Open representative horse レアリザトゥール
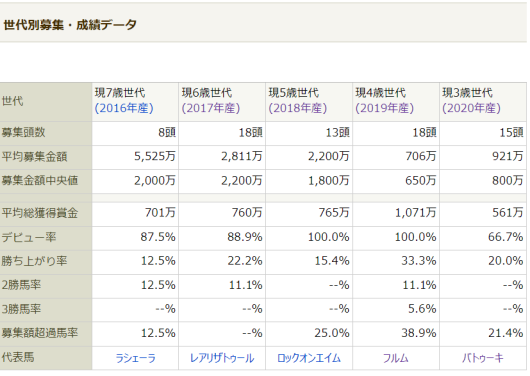 [222, 358]
